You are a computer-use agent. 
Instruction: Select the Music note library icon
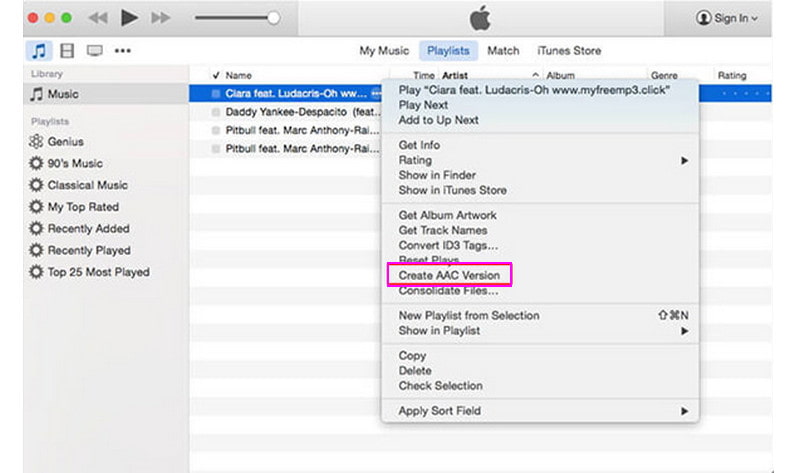[39, 51]
